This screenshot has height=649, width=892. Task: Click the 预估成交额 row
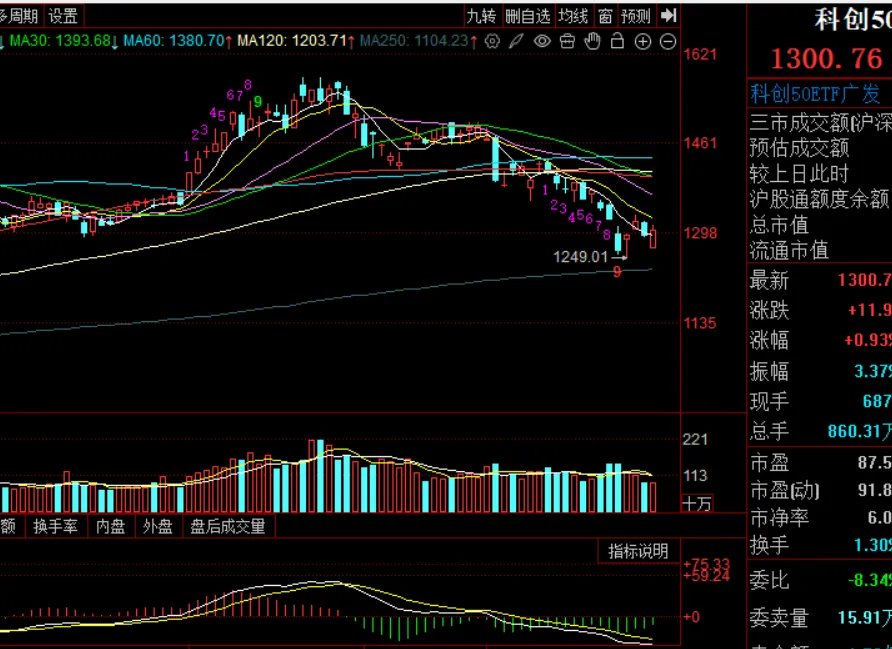819,148
